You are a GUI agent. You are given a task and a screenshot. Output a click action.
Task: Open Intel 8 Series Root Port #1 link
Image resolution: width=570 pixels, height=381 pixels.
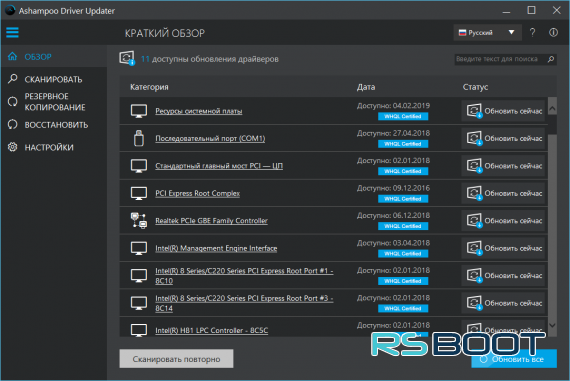pos(244,276)
